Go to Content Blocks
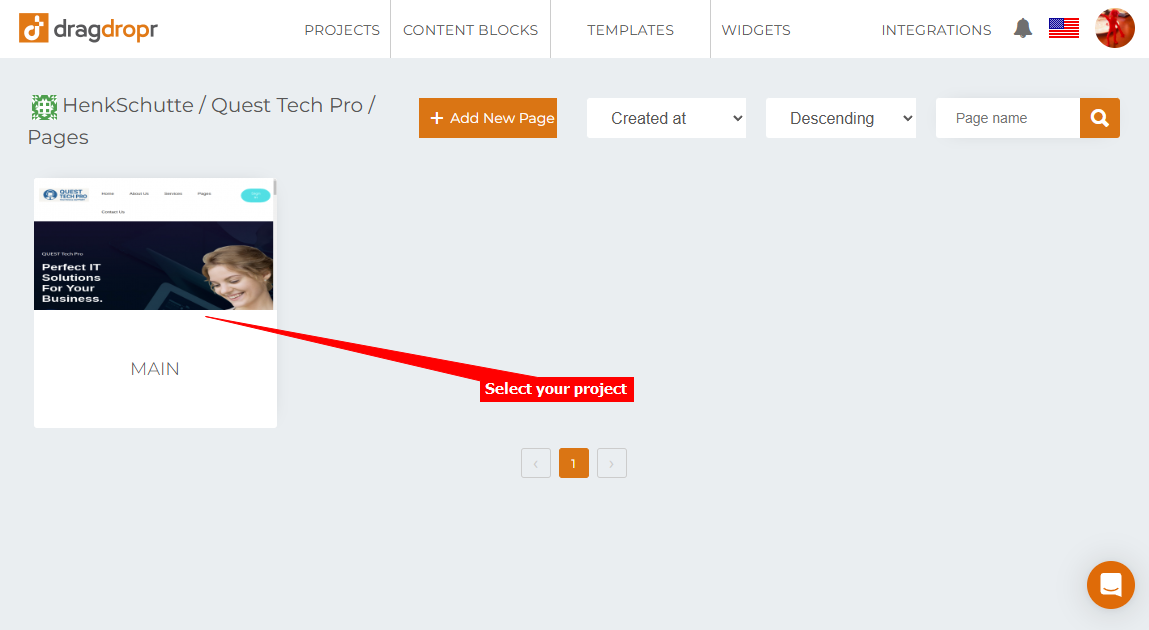The width and height of the screenshot is (1149, 630). pos(470,30)
